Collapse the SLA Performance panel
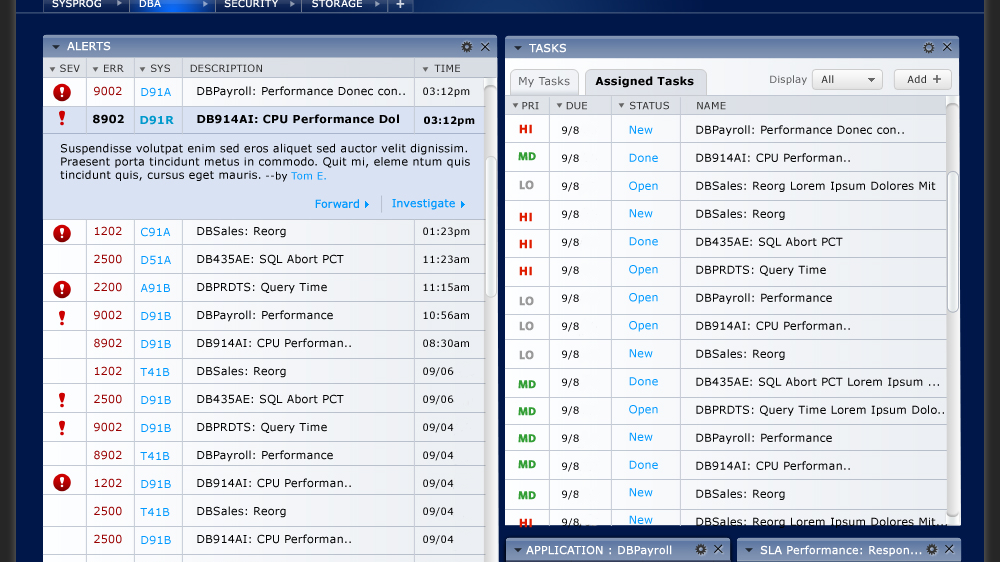The image size is (1000, 562). (x=749, y=550)
